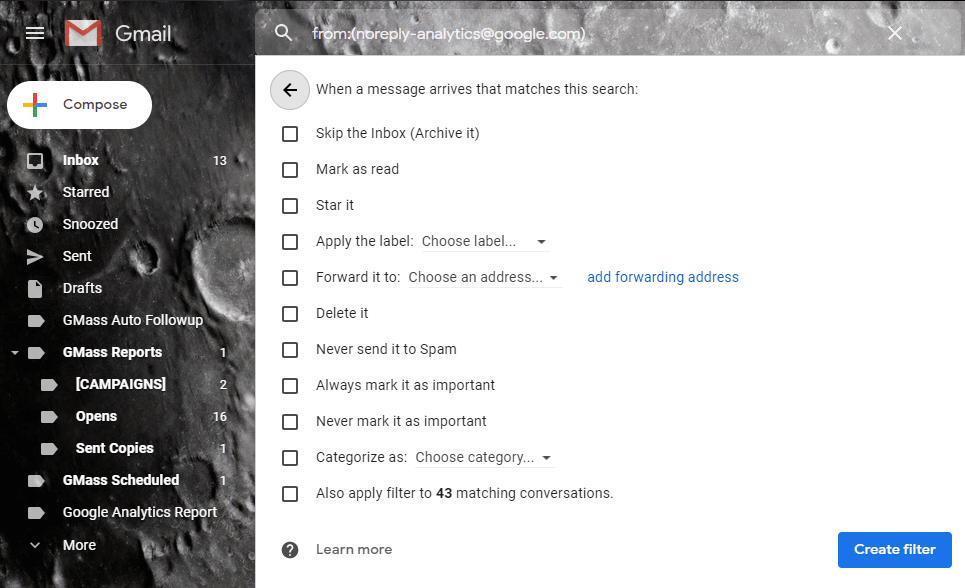The height and width of the screenshot is (588, 965).
Task: Click the search magnifying glass icon
Action: [x=283, y=32]
